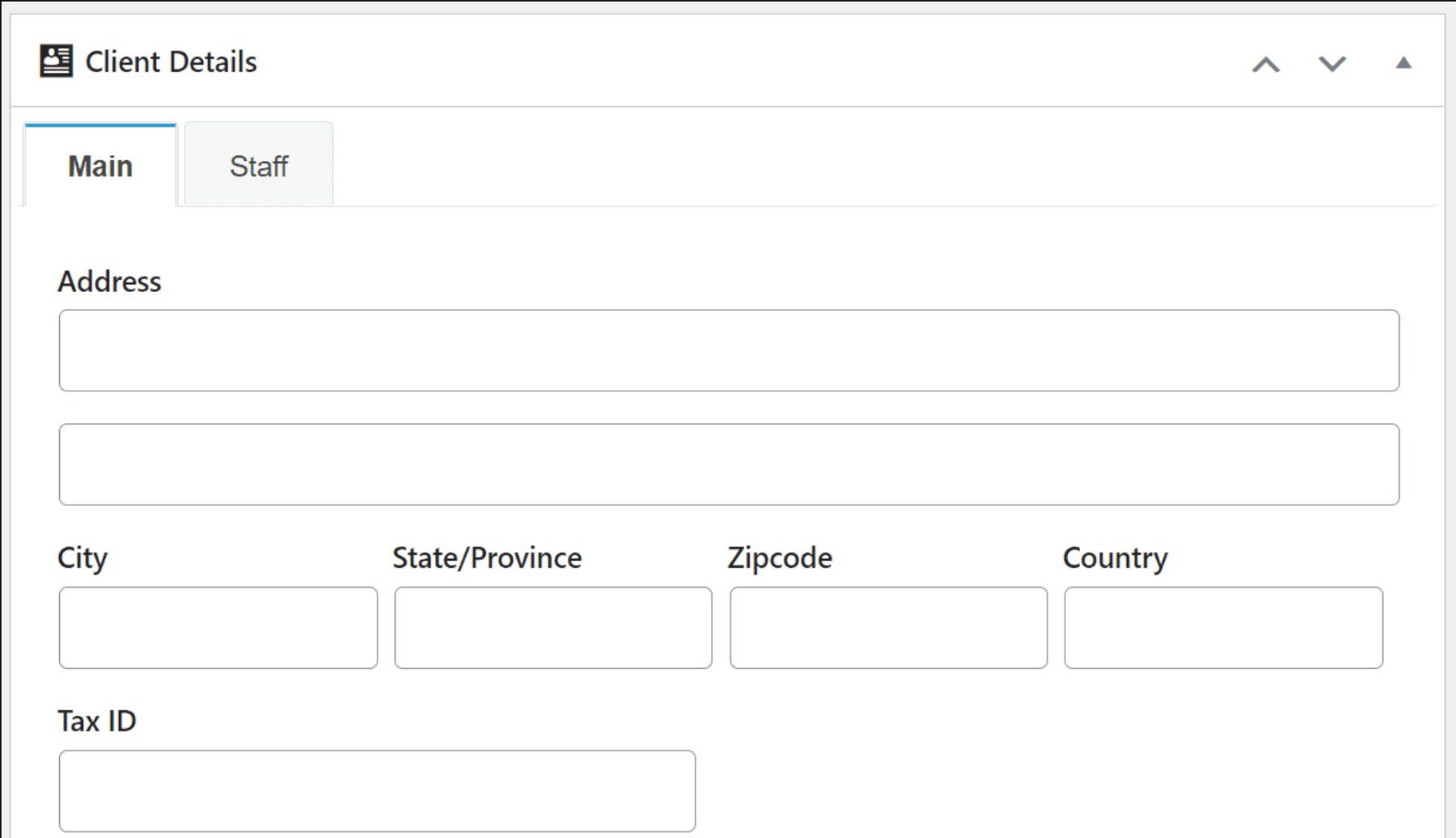
Task: Click inside the Zipcode field
Action: (x=888, y=628)
